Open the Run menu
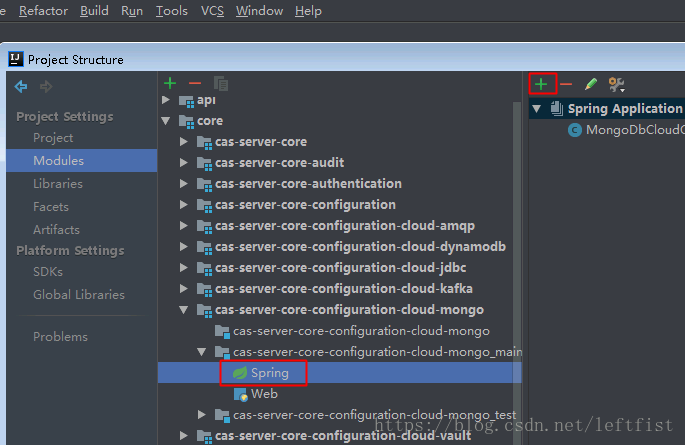685x445 pixels. [132, 11]
